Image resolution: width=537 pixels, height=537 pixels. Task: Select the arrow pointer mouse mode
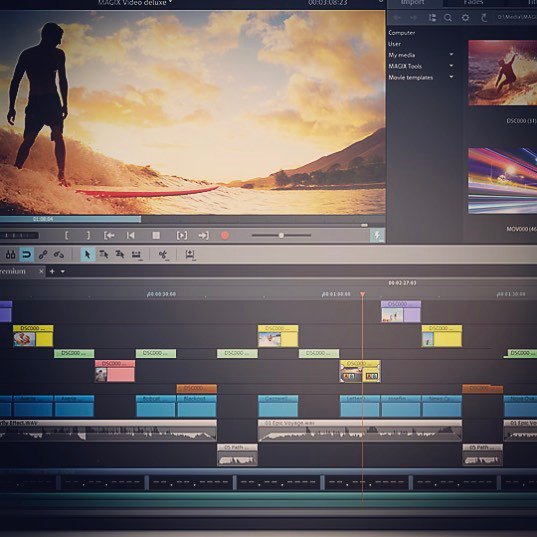[88, 254]
